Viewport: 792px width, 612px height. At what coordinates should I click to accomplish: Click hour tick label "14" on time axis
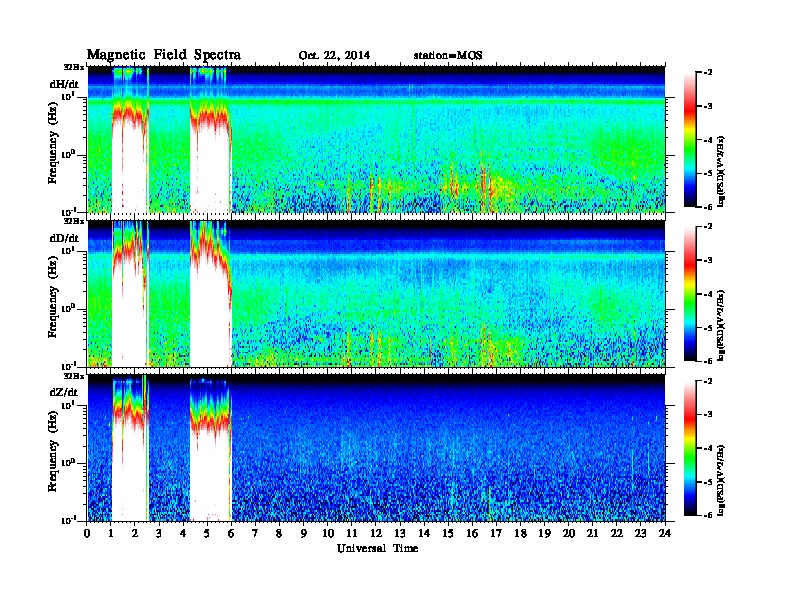tap(424, 534)
